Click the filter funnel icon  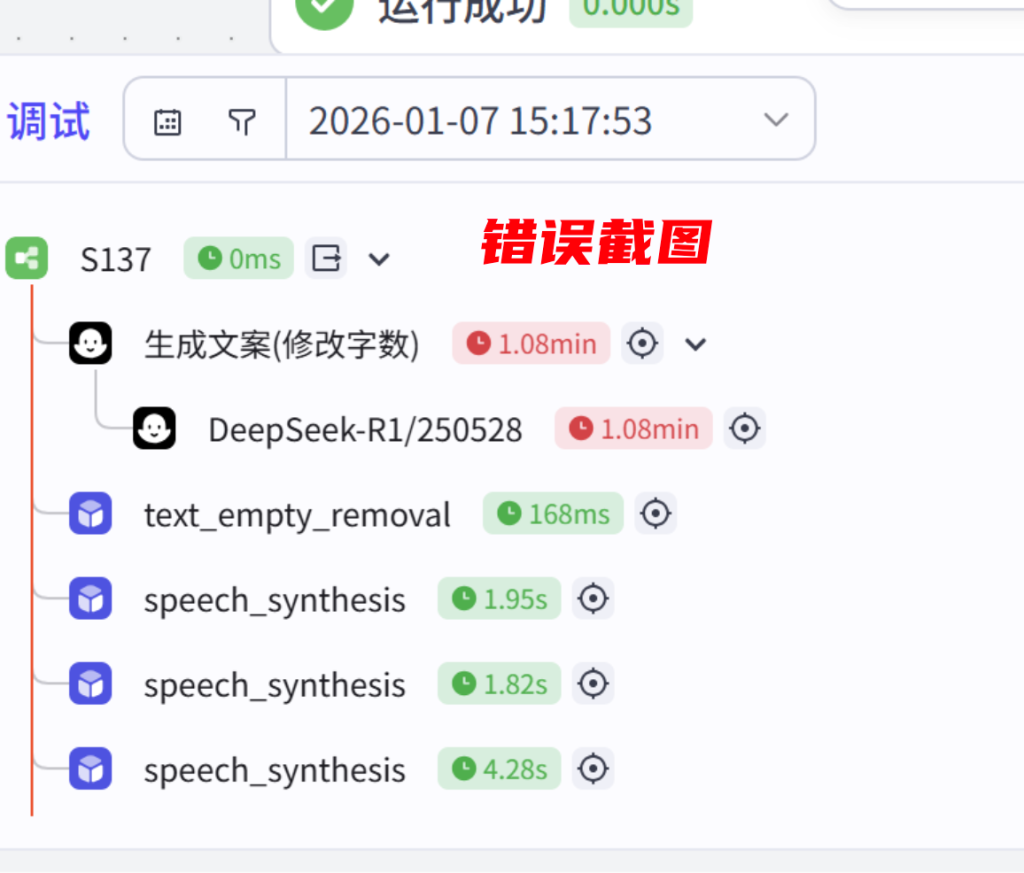click(242, 122)
